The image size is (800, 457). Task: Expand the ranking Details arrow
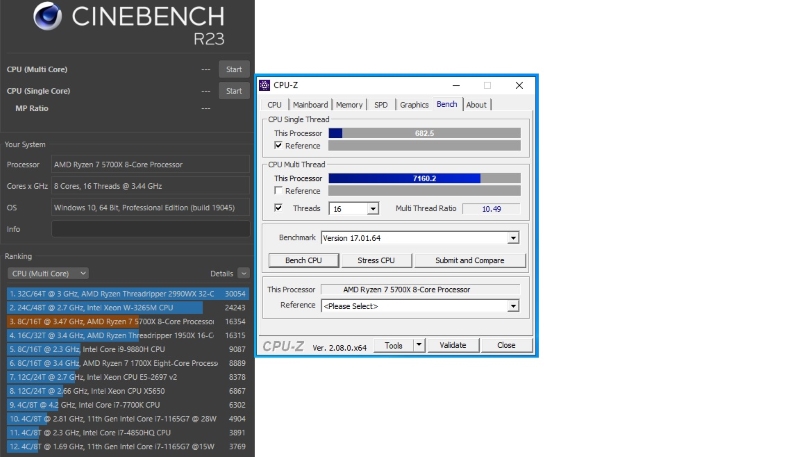point(243,273)
